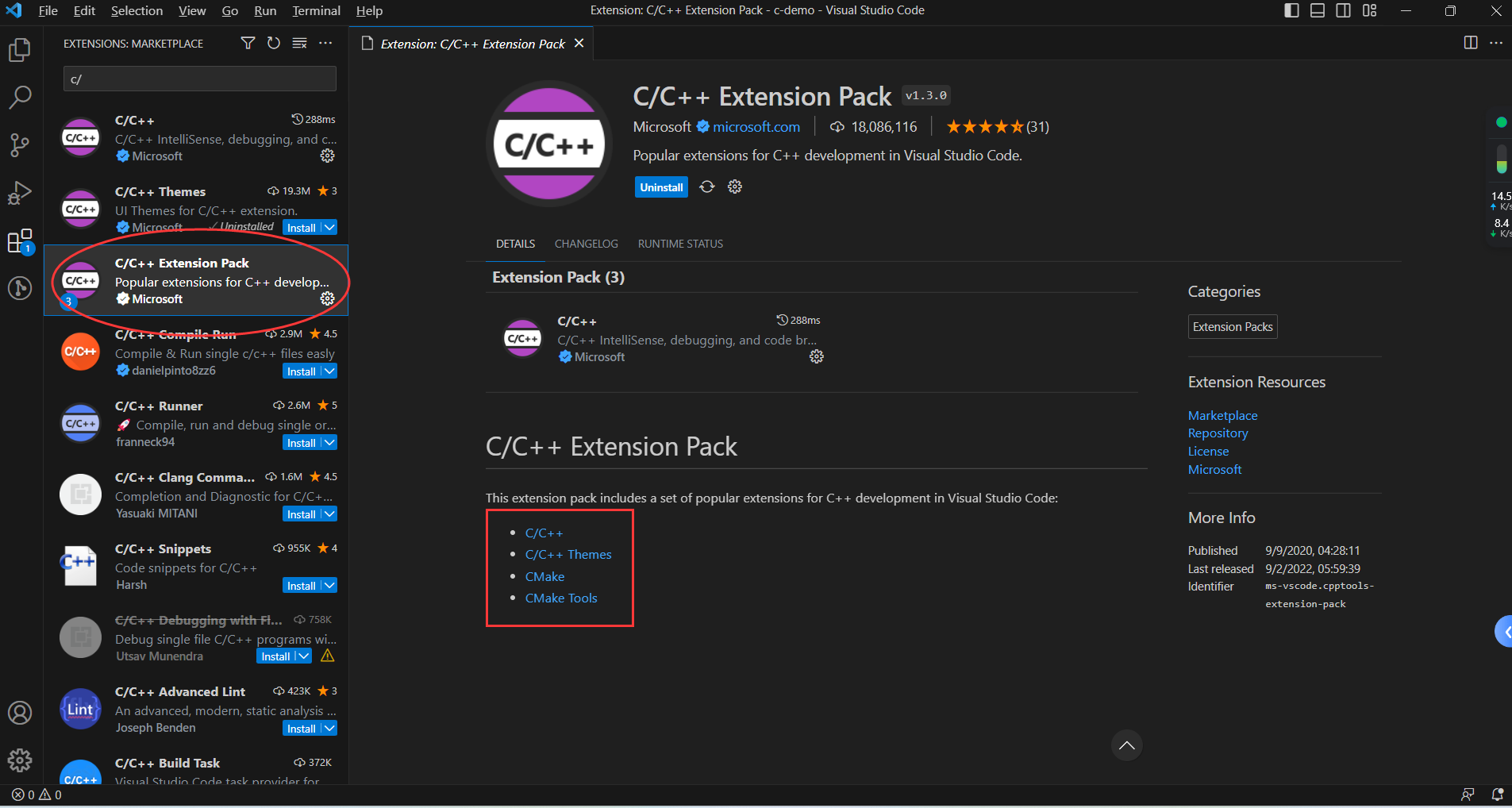The height and width of the screenshot is (808, 1512).
Task: Open the CMake Tools link in description
Action: pos(561,598)
